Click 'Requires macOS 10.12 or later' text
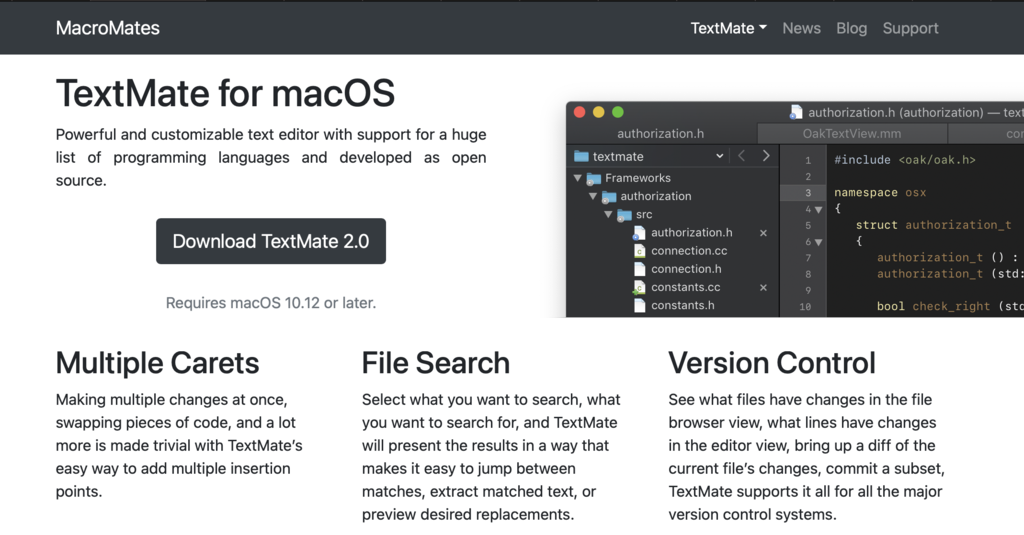The image size is (1024, 535). tap(271, 303)
